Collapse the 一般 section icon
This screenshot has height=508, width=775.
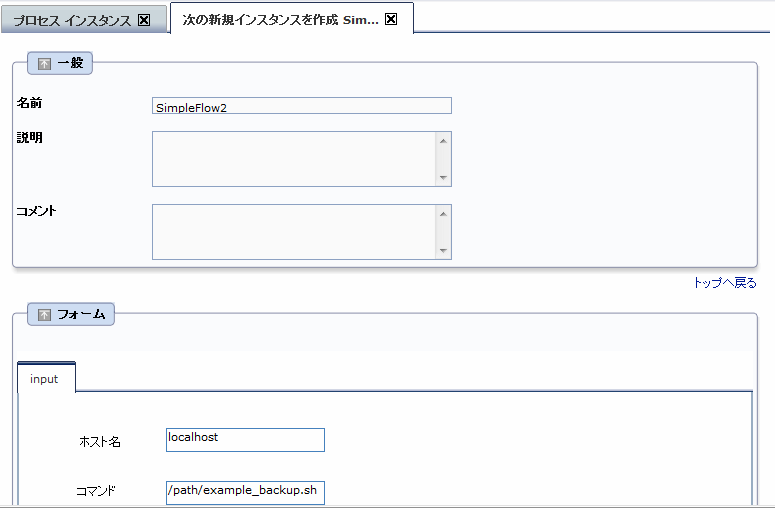click(x=44, y=64)
